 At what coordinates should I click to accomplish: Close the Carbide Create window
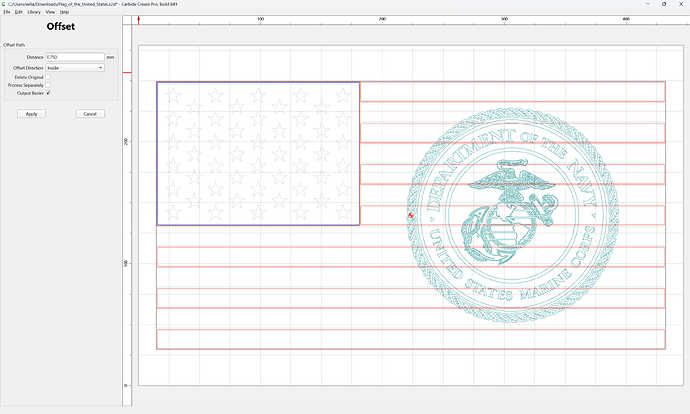(681, 4)
